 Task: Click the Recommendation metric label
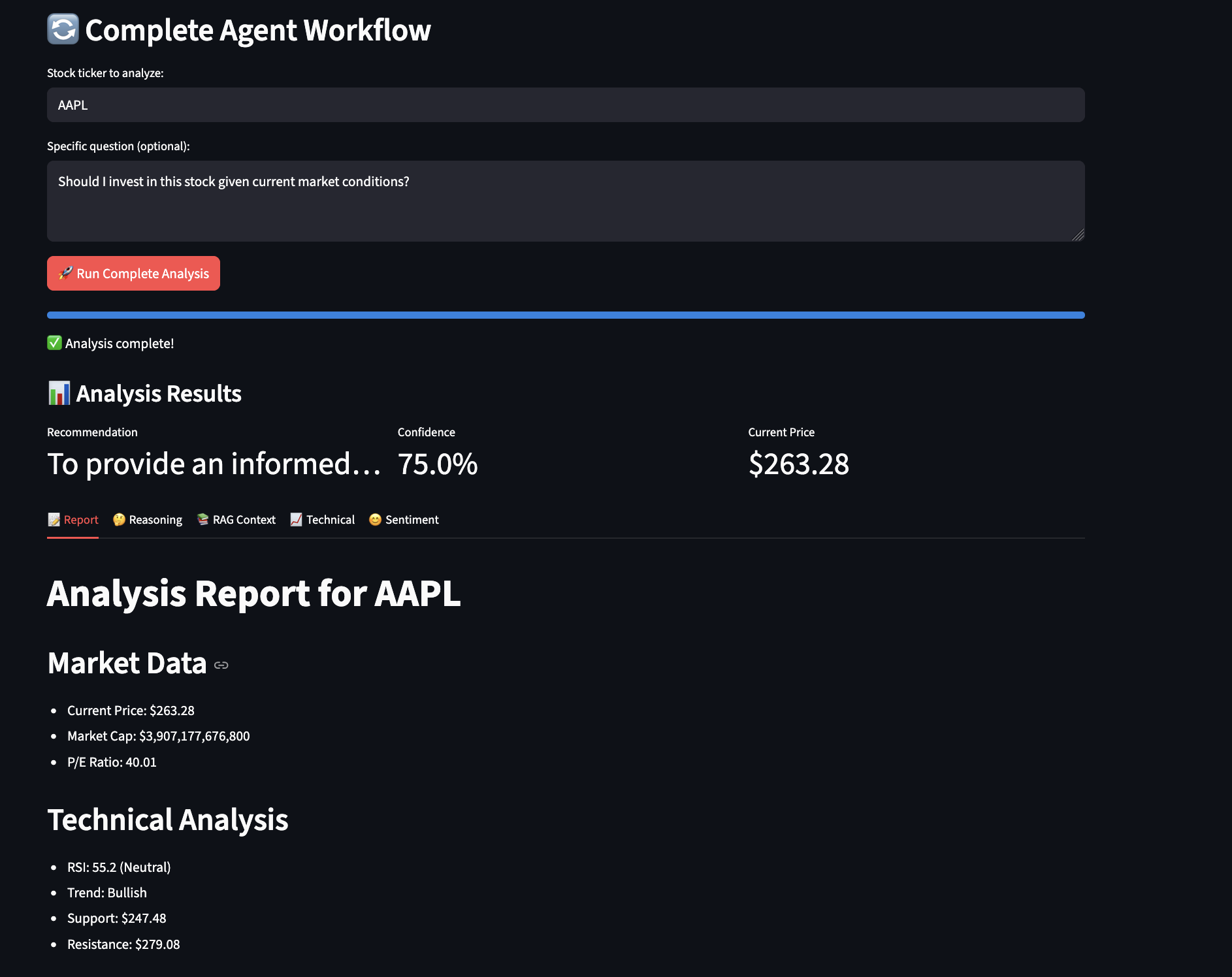click(92, 432)
